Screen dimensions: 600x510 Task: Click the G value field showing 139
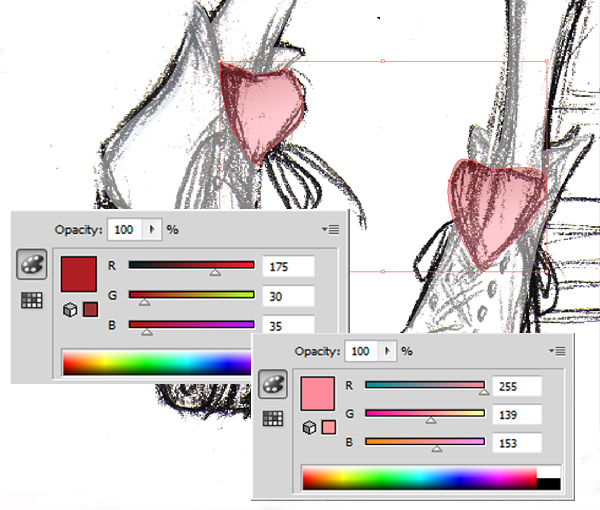coord(517,415)
